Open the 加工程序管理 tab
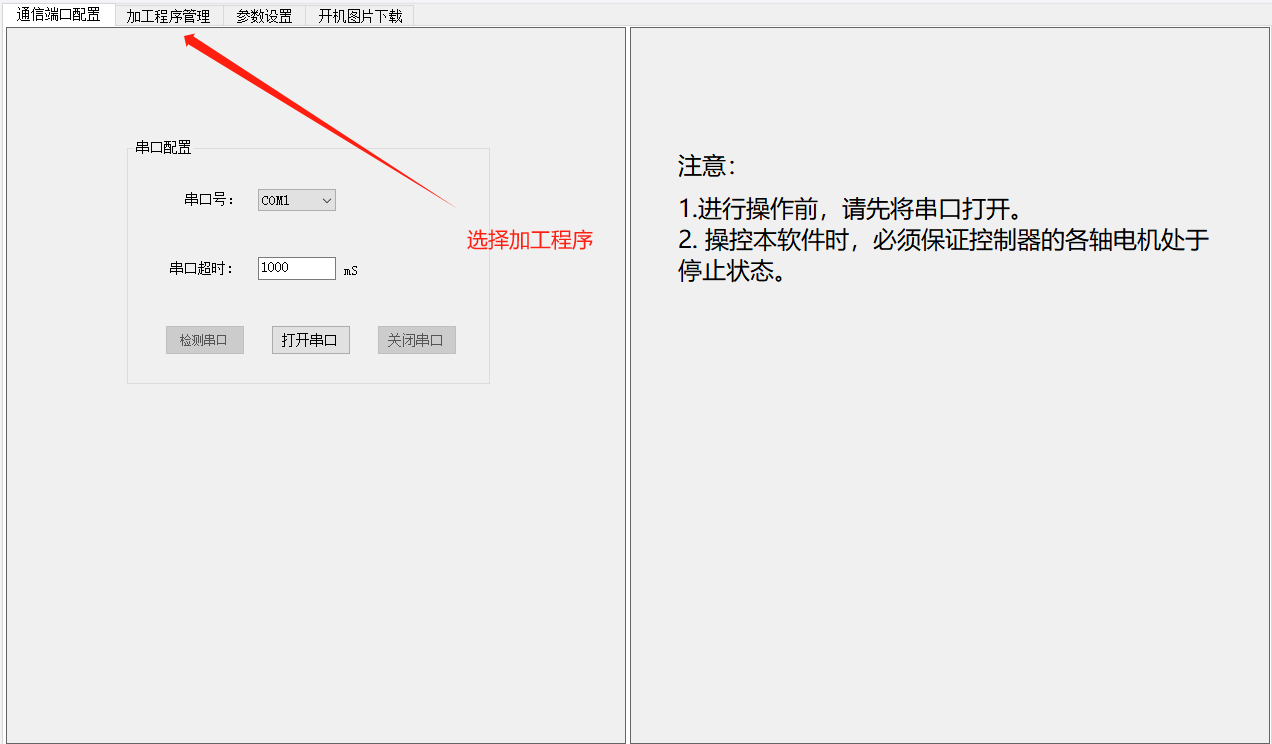The width and height of the screenshot is (1272, 744). [x=168, y=16]
